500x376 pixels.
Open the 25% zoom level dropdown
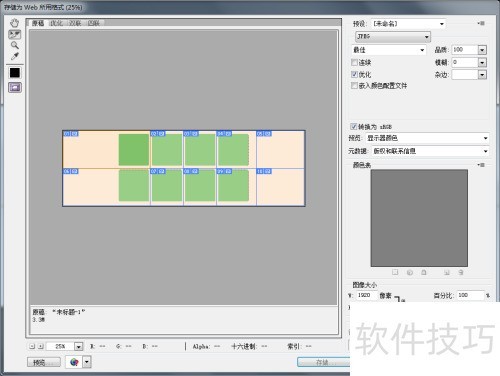pyautogui.click(x=78, y=347)
